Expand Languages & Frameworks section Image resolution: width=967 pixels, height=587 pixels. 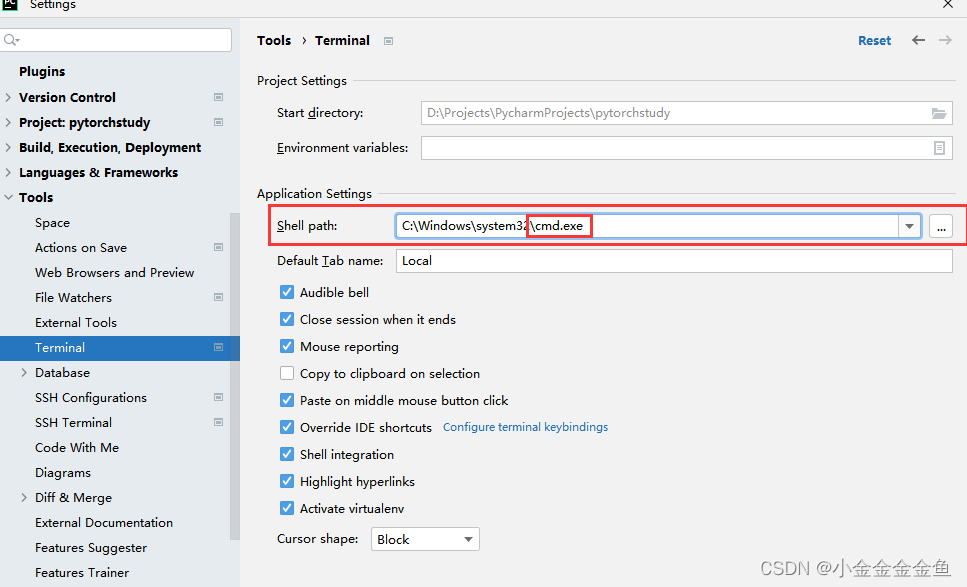click(8, 173)
